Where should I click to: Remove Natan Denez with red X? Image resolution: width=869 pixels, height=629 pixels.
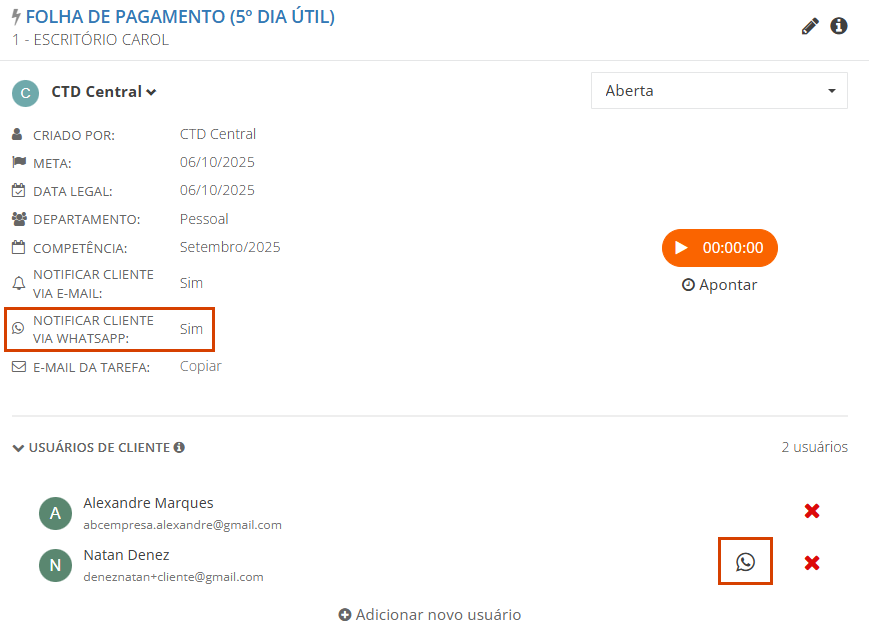[x=812, y=563]
